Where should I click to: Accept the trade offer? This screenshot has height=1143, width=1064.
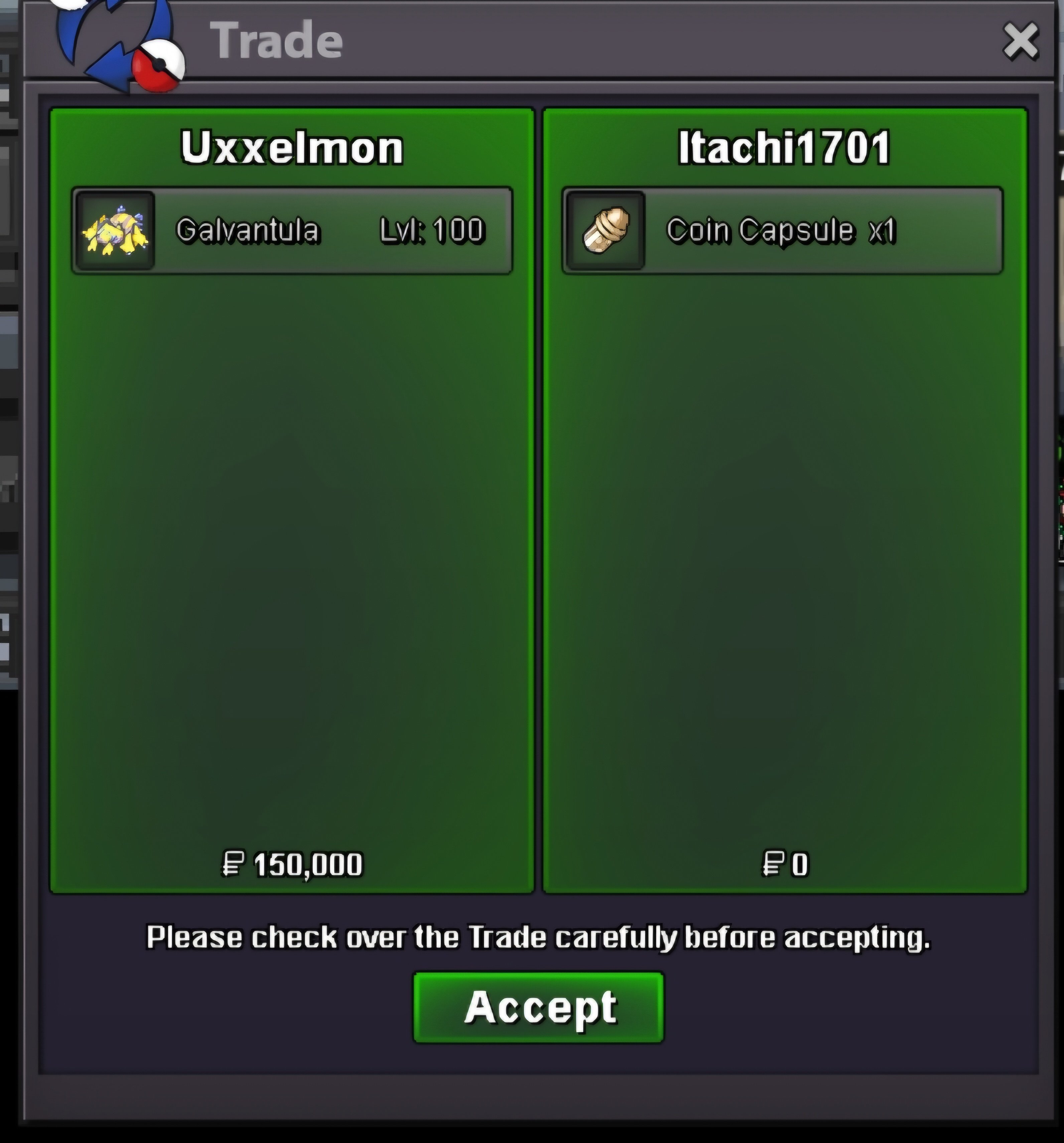539,1007
